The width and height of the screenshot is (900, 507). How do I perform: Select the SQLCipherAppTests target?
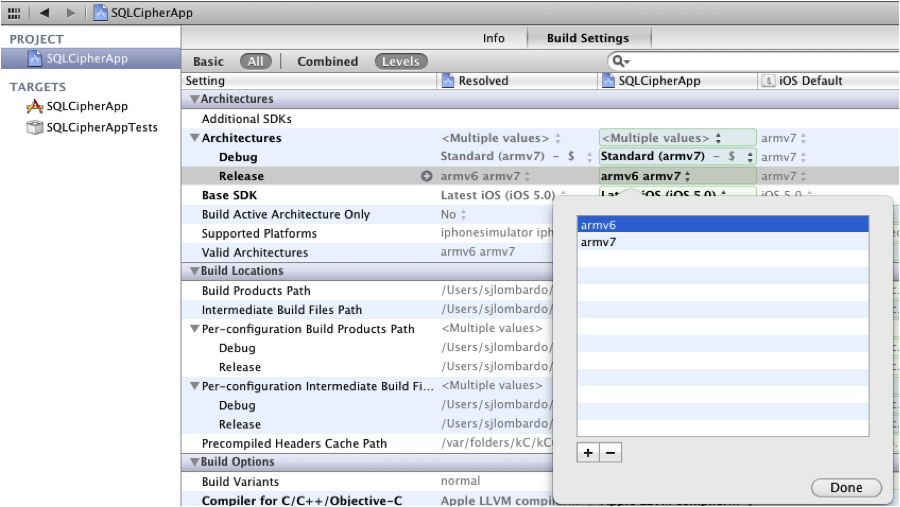pyautogui.click(x=102, y=127)
